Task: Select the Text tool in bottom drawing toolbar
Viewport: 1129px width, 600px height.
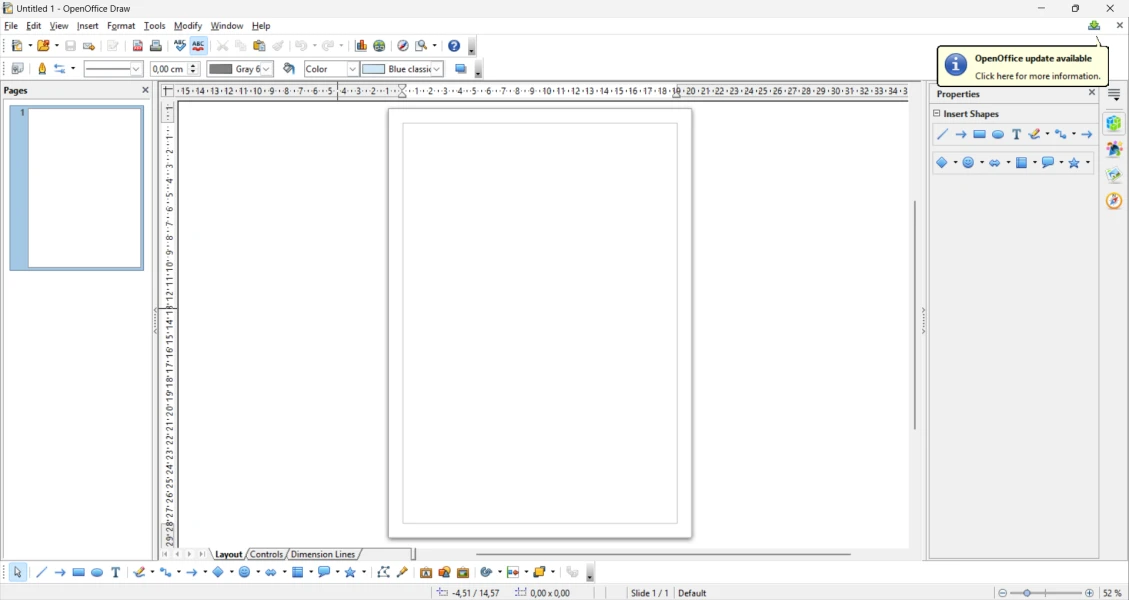Action: pyautogui.click(x=116, y=573)
